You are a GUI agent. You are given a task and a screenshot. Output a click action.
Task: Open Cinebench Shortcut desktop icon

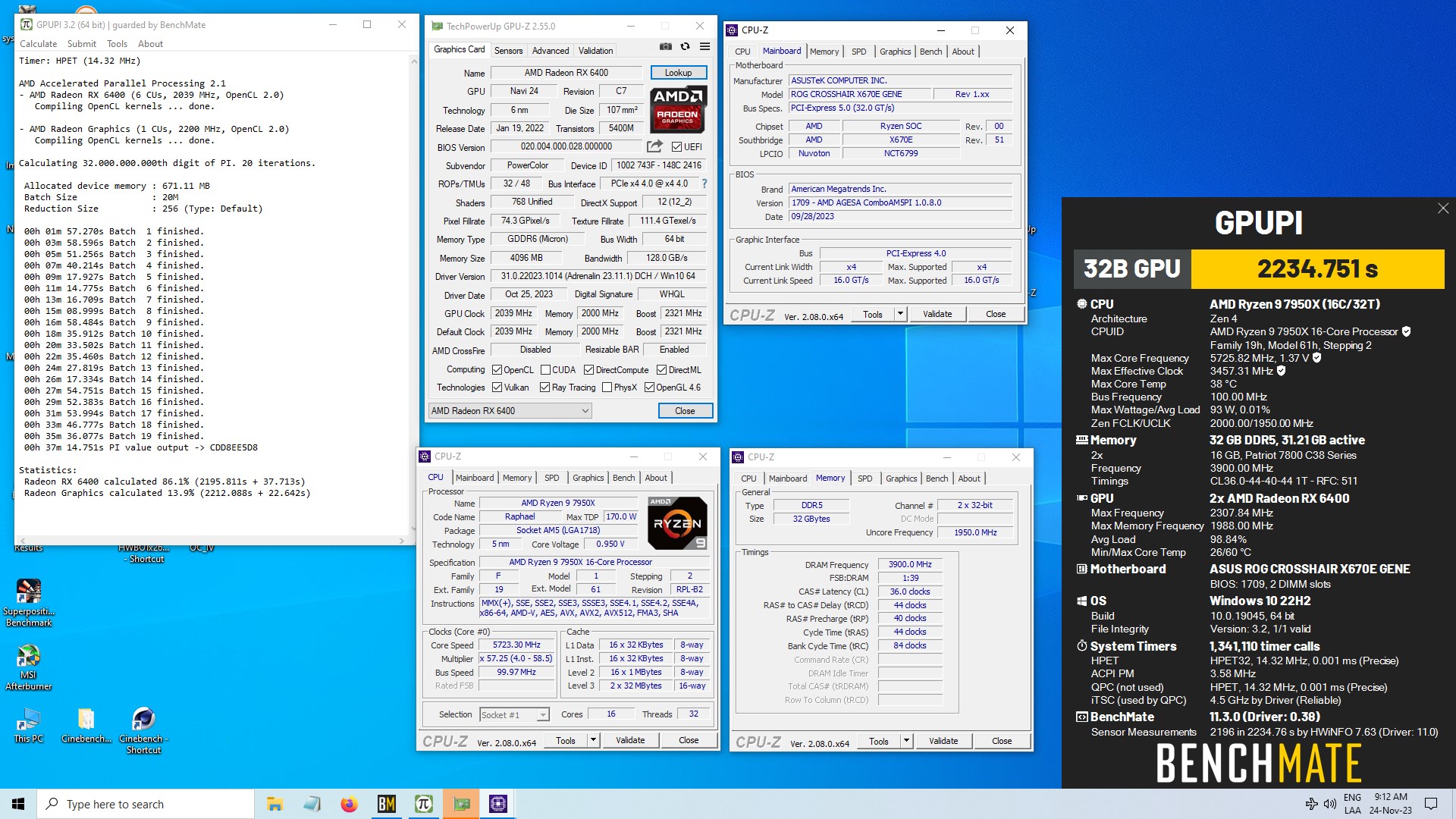[143, 730]
